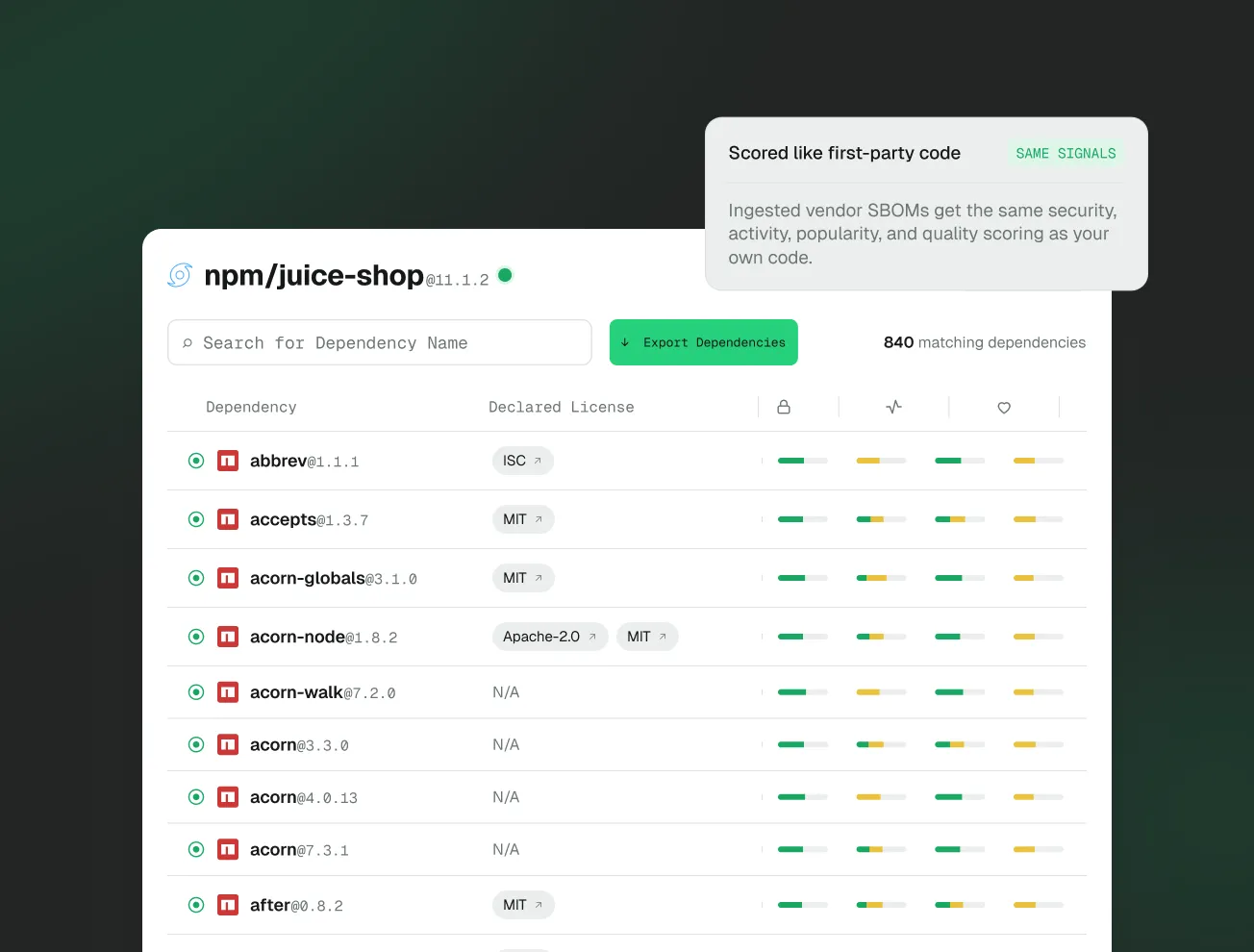Viewport: 1254px width, 952px height.
Task: Click the npm icon for acorn@7.3.1
Action: (x=228, y=849)
